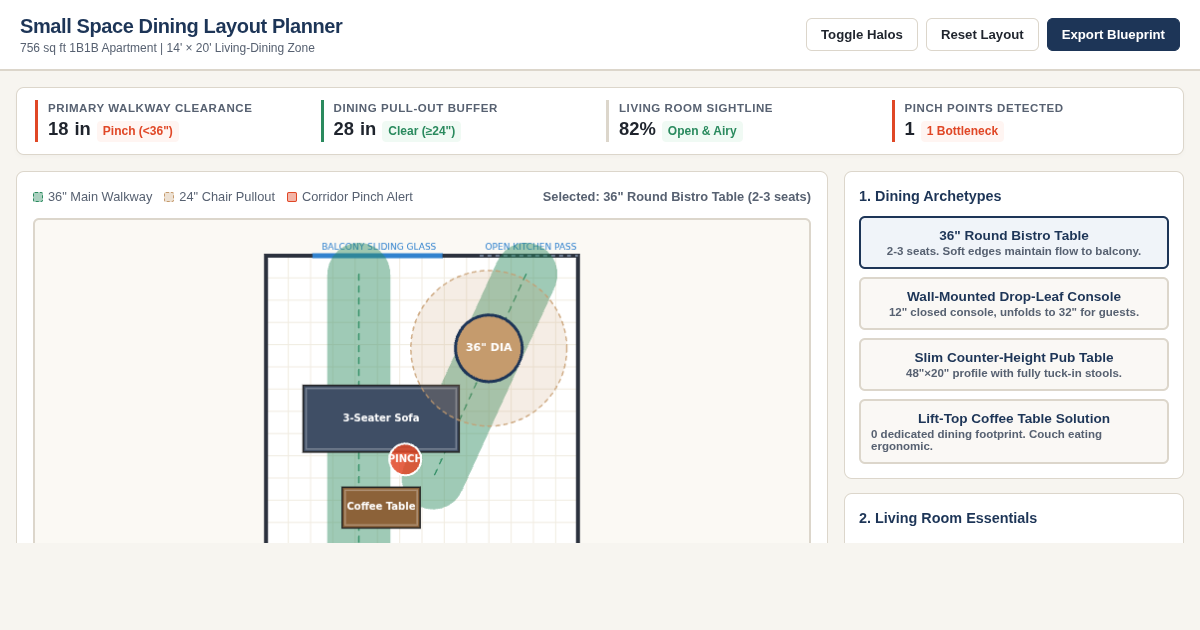Select the 3-Seater Sofa on the floorplan
1200x630 pixels.
(x=381, y=419)
